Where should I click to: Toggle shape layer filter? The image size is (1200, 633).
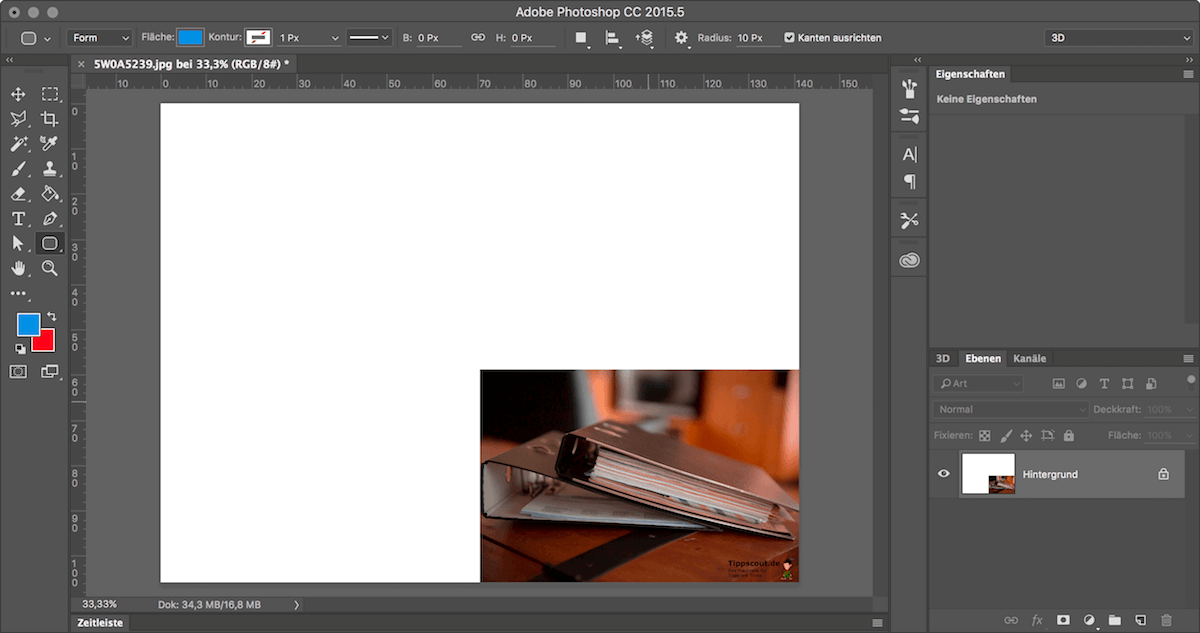(x=1127, y=384)
